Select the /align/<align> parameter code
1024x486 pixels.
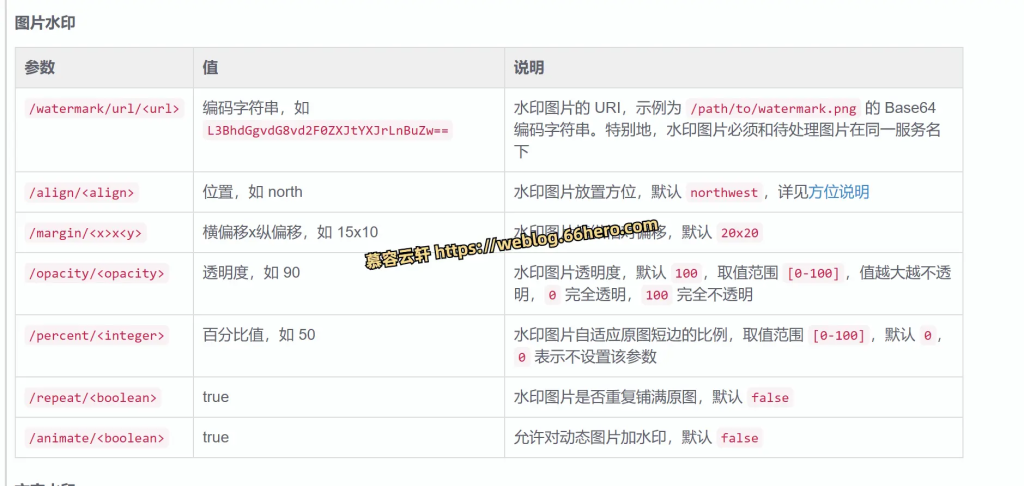[x=82, y=192]
